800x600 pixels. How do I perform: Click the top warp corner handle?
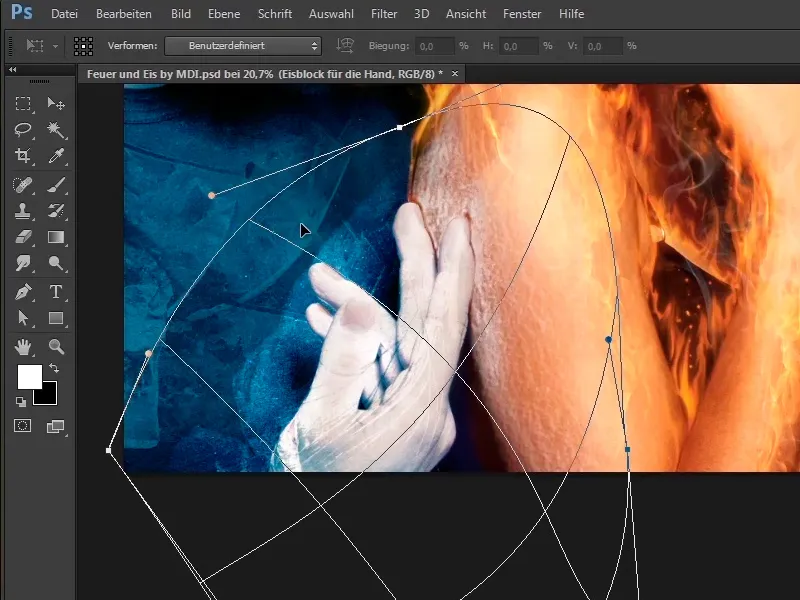click(400, 127)
